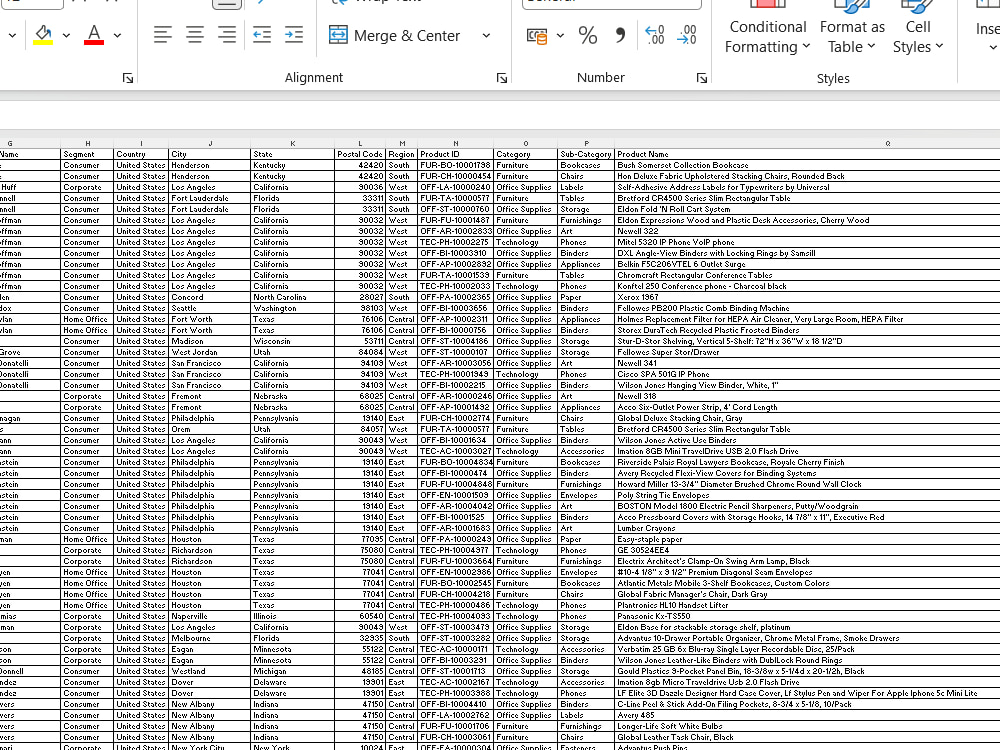Image resolution: width=1000 pixels, height=750 pixels.
Task: Click cell with FUR-BO-10001798
Action: click(455, 165)
